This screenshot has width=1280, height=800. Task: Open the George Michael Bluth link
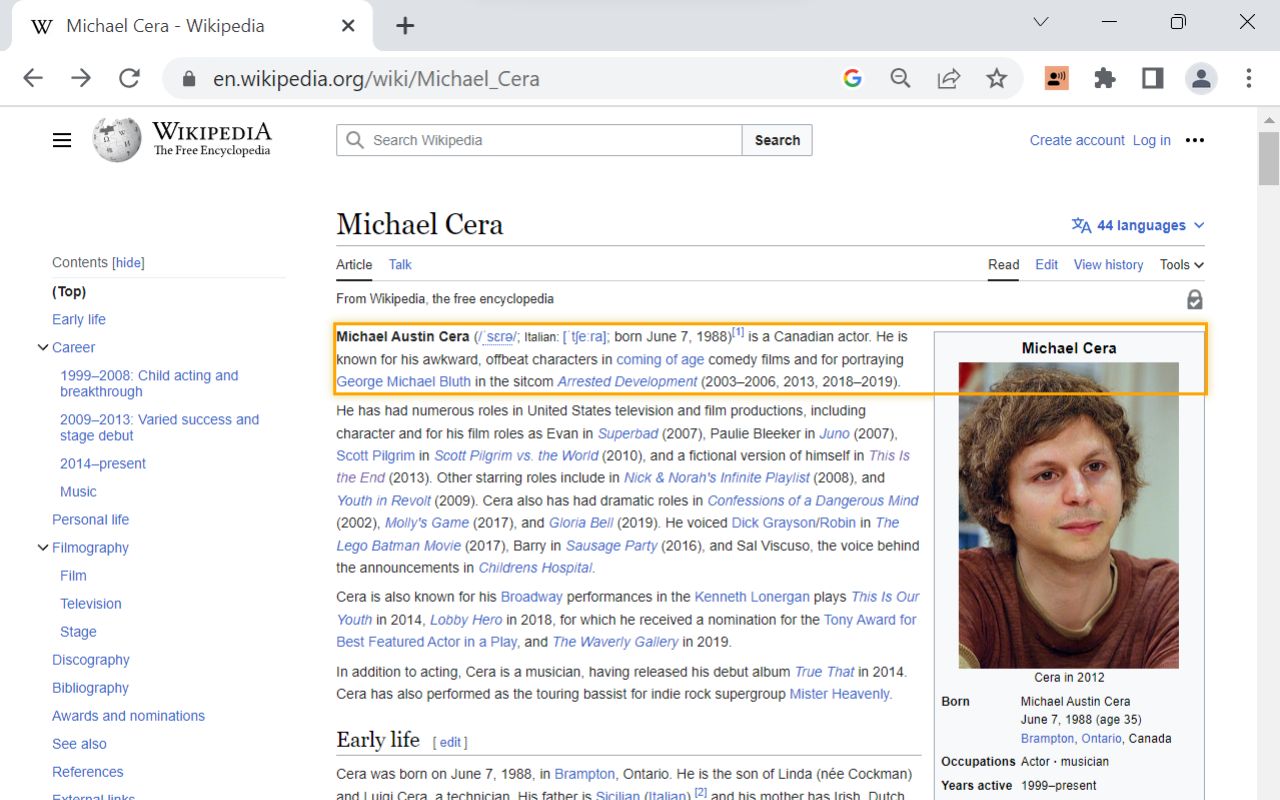(x=403, y=382)
